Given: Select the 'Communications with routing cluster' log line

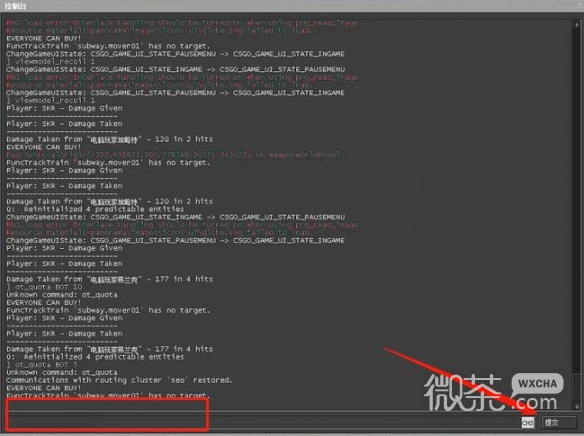Looking at the screenshot, I should 119,380.
